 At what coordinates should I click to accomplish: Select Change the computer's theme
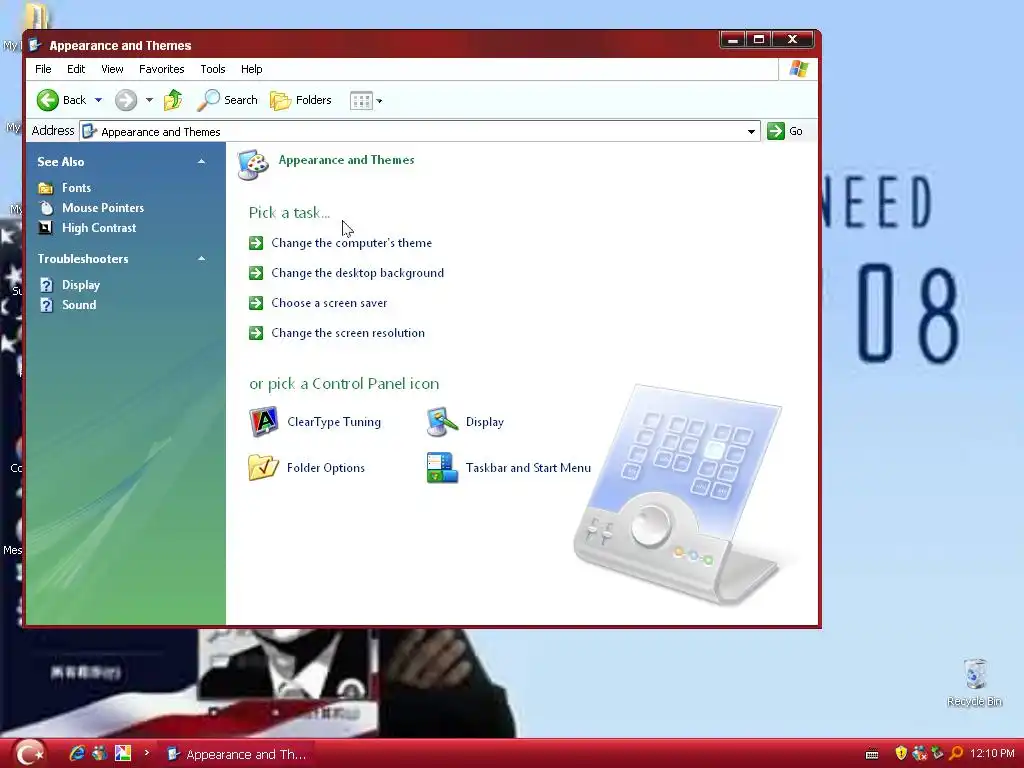(x=351, y=243)
